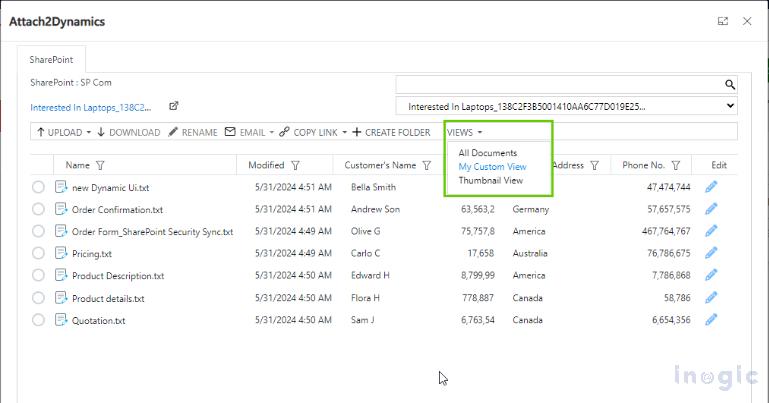Select Thumbnail View in the Views menu
This screenshot has height=403, width=769.
click(490, 181)
